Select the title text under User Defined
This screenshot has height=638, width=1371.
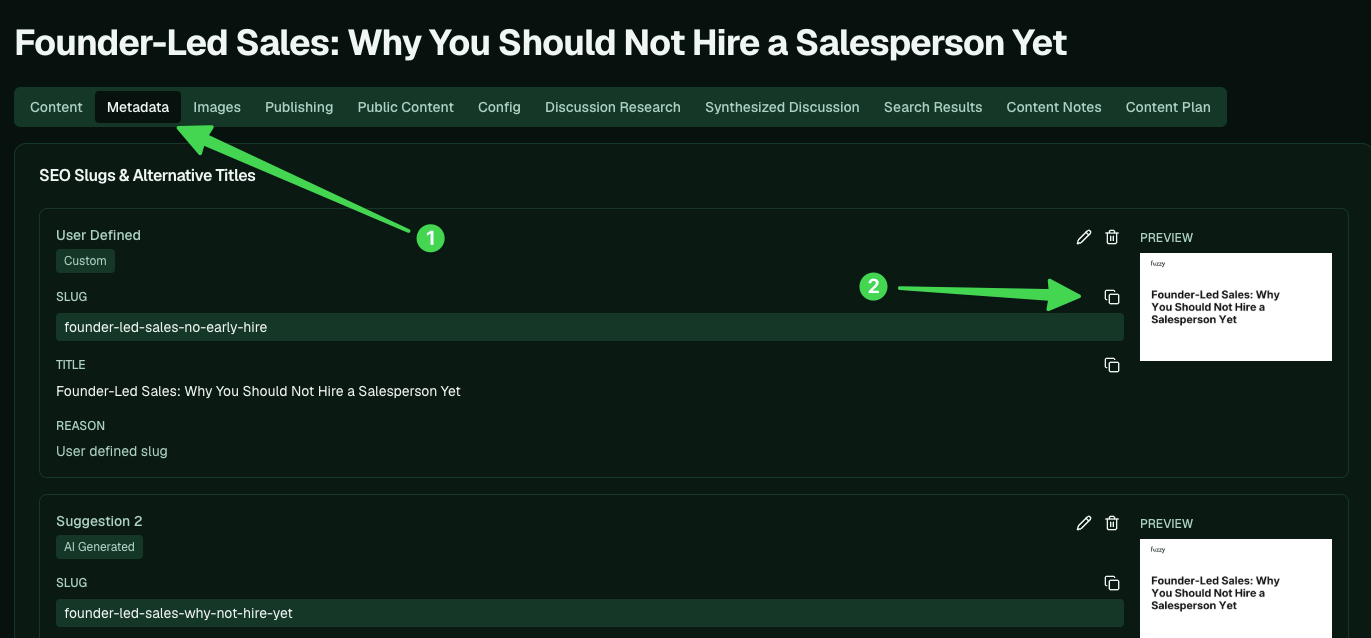[258, 391]
